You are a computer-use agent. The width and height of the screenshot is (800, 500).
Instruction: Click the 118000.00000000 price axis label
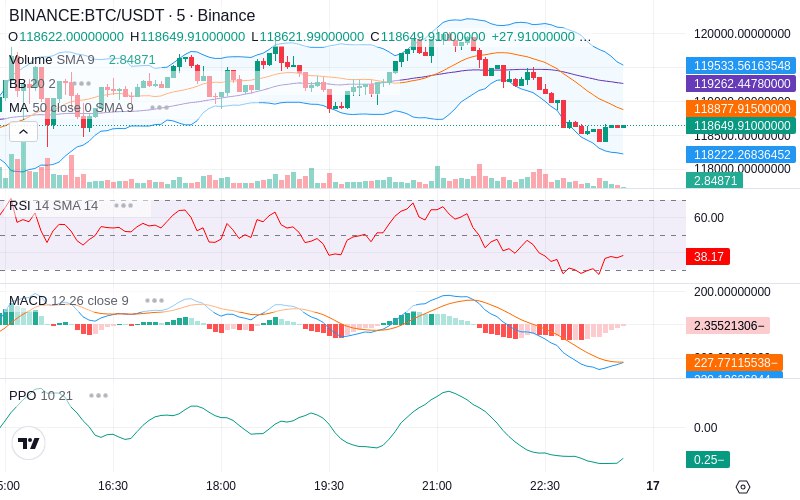742,169
